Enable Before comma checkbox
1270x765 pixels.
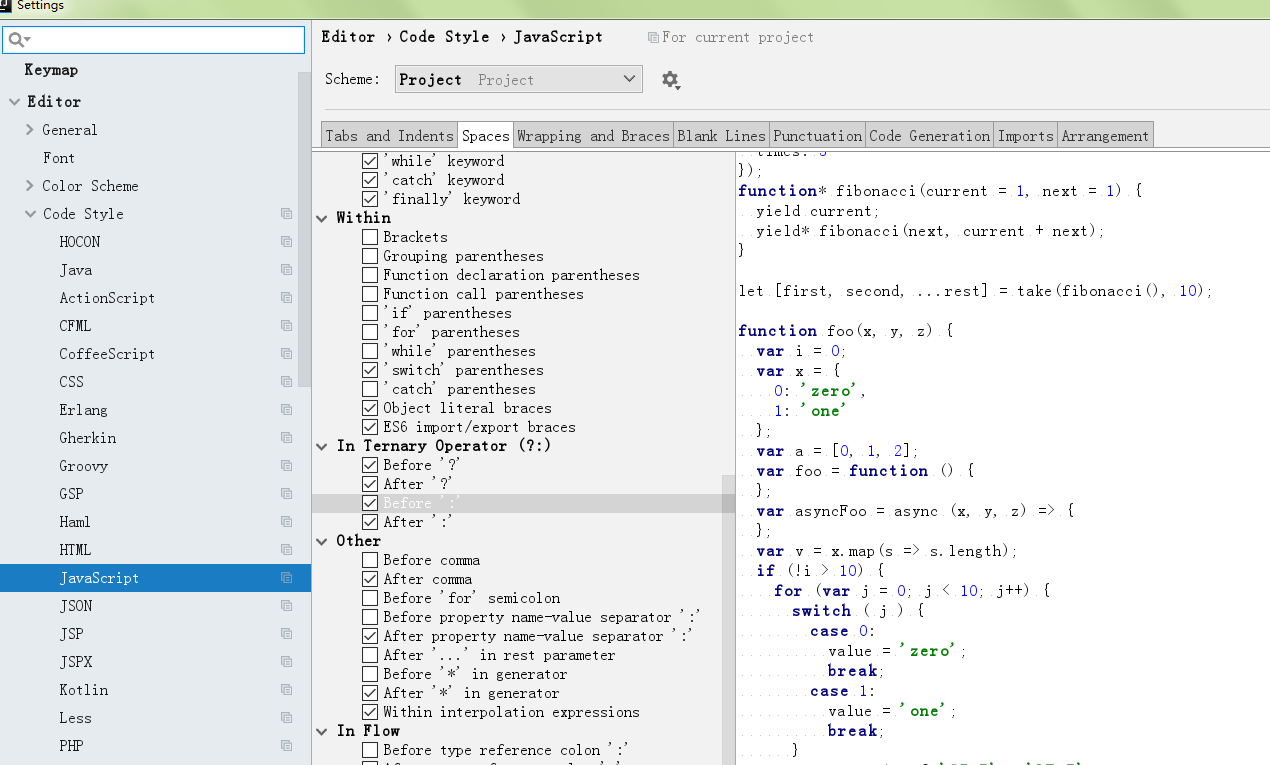pyautogui.click(x=370, y=560)
